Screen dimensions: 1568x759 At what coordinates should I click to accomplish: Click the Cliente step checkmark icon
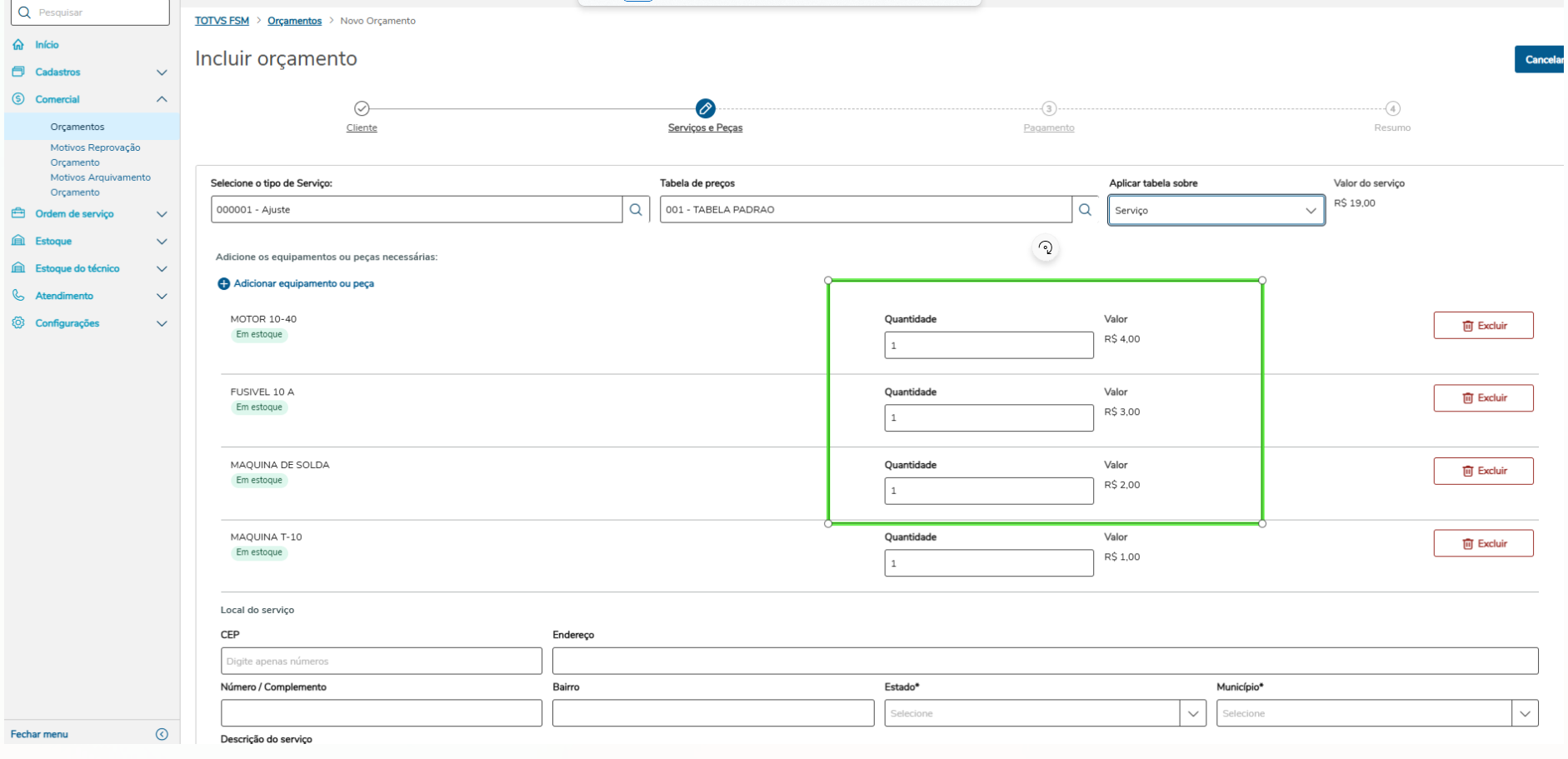tap(362, 108)
